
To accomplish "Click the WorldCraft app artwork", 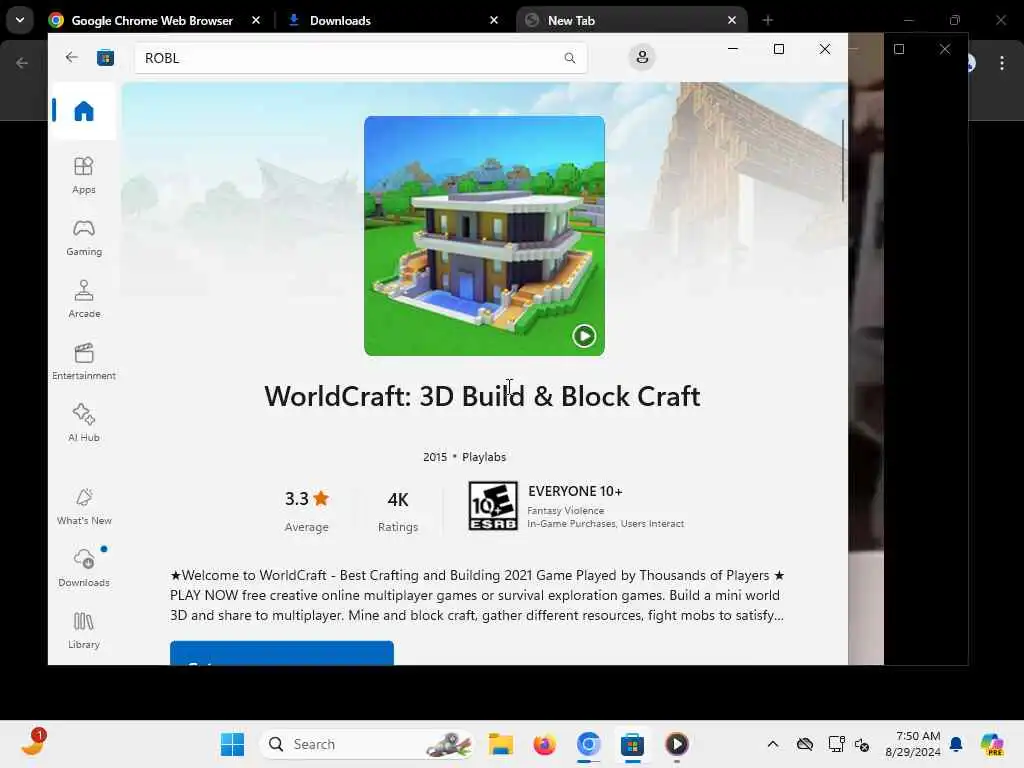I will pos(484,236).
